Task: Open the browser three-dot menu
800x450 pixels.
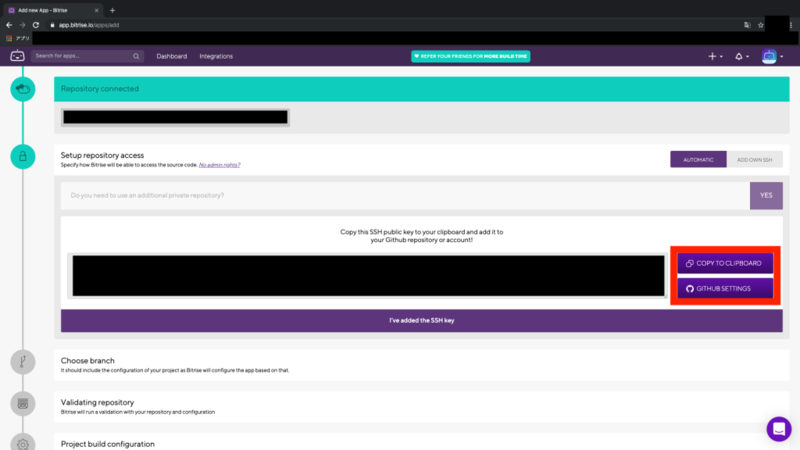Action: 791,24
